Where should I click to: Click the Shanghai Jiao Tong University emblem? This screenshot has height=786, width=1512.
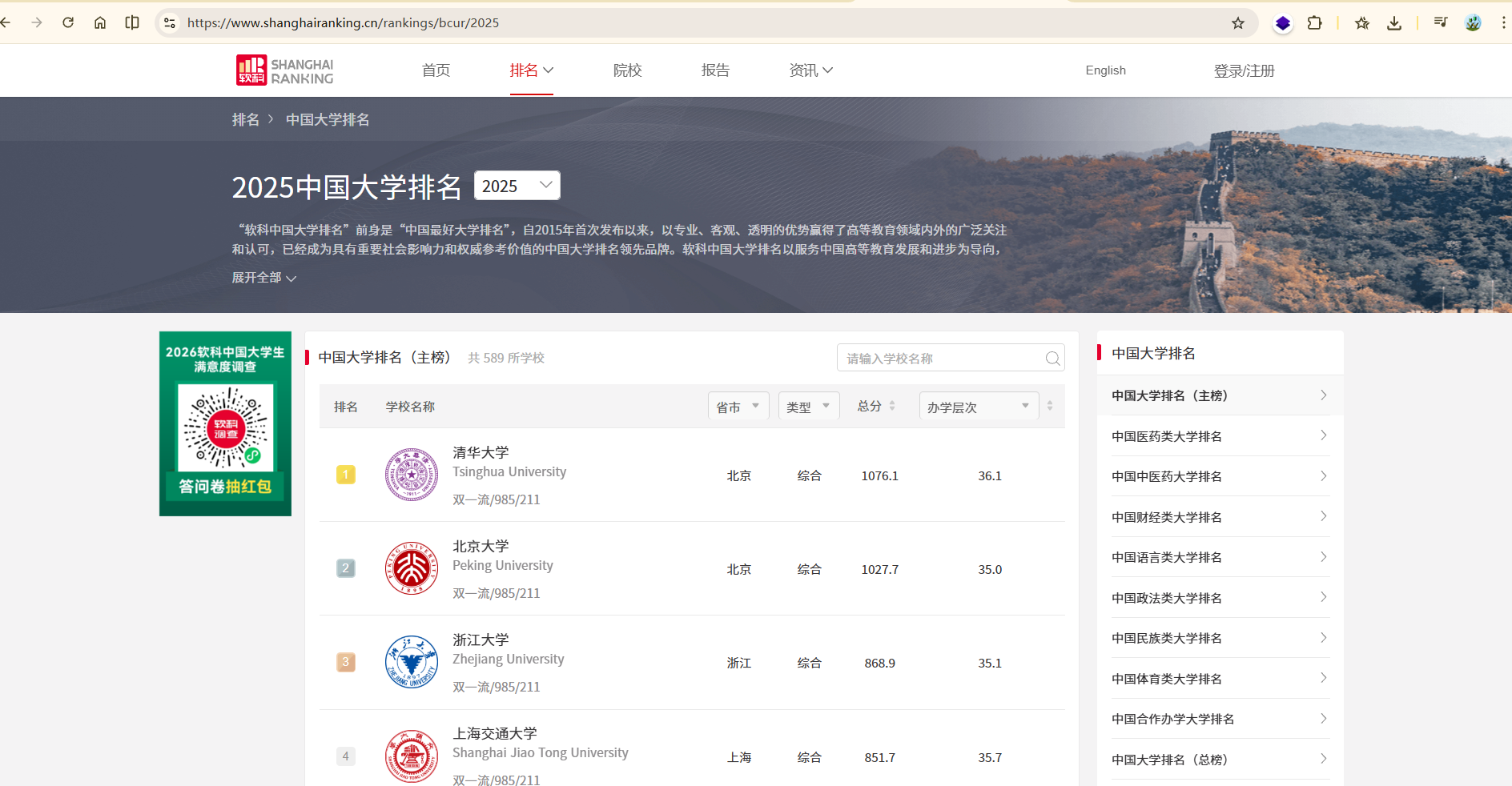[x=412, y=756]
